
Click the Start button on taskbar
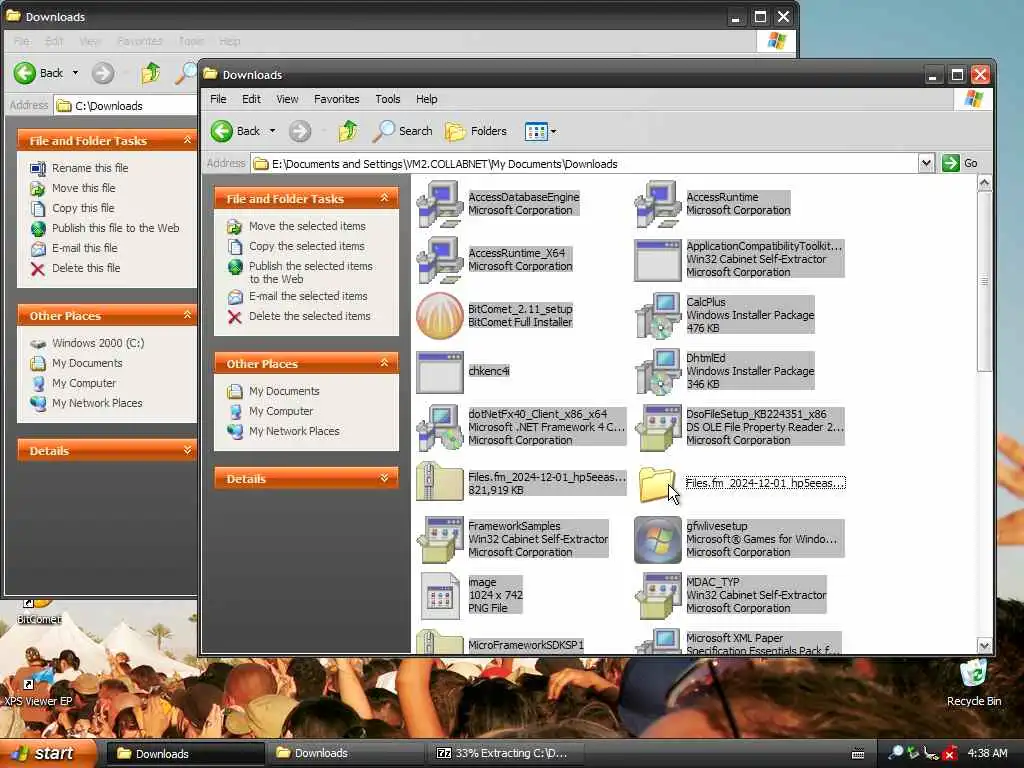click(x=48, y=754)
